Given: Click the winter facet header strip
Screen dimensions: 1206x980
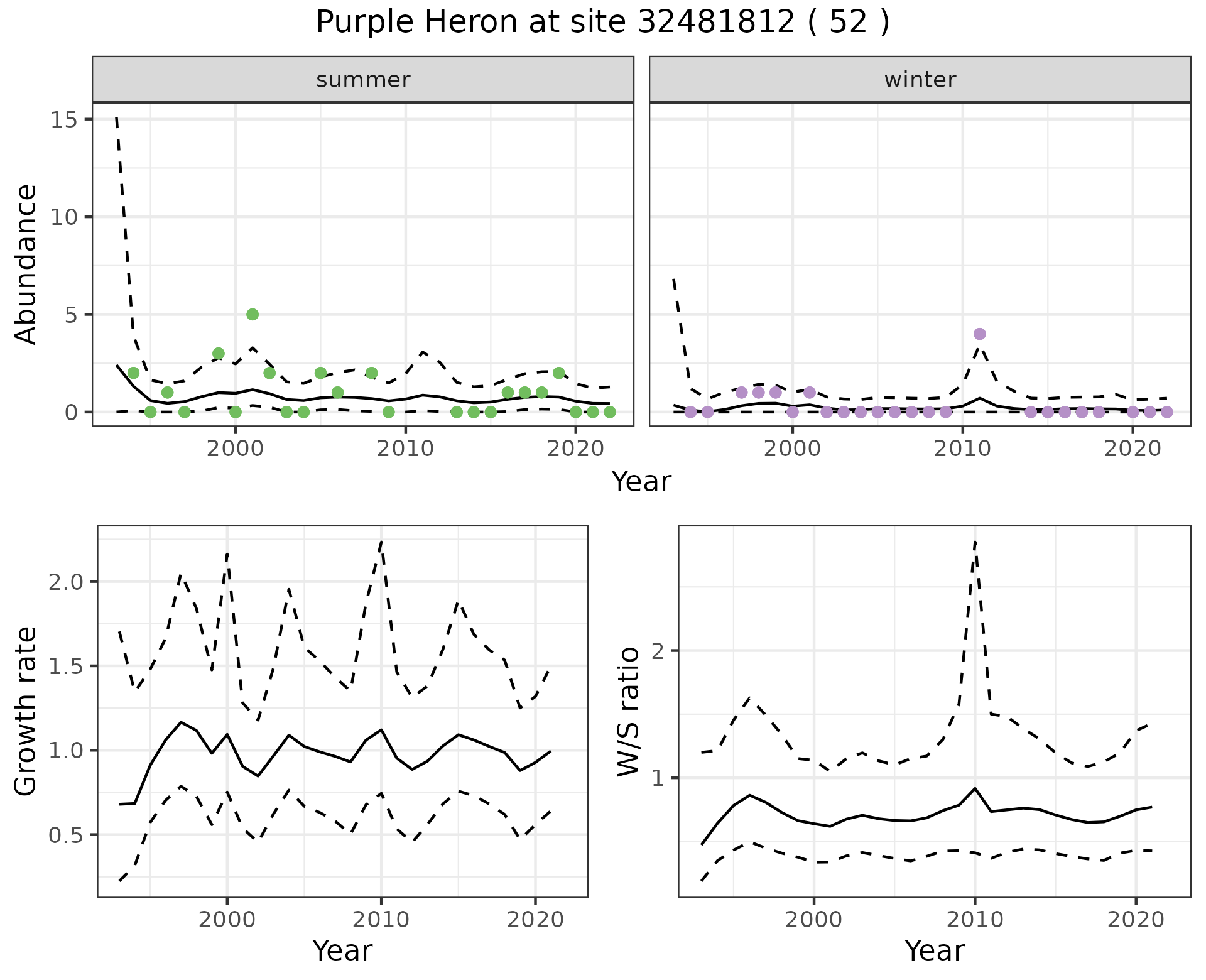Looking at the screenshot, I should pos(920,80).
